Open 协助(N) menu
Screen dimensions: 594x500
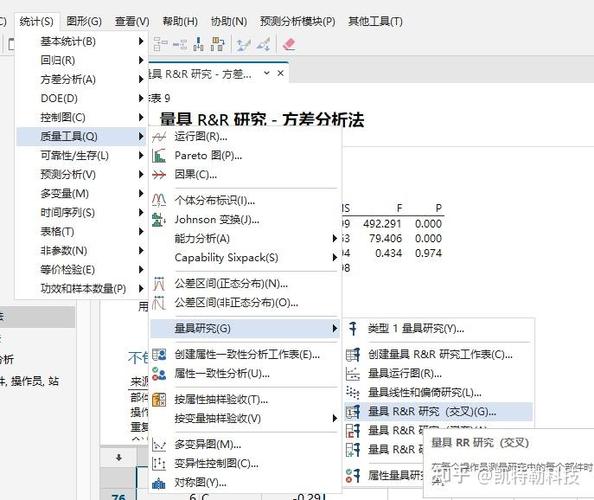pos(229,21)
